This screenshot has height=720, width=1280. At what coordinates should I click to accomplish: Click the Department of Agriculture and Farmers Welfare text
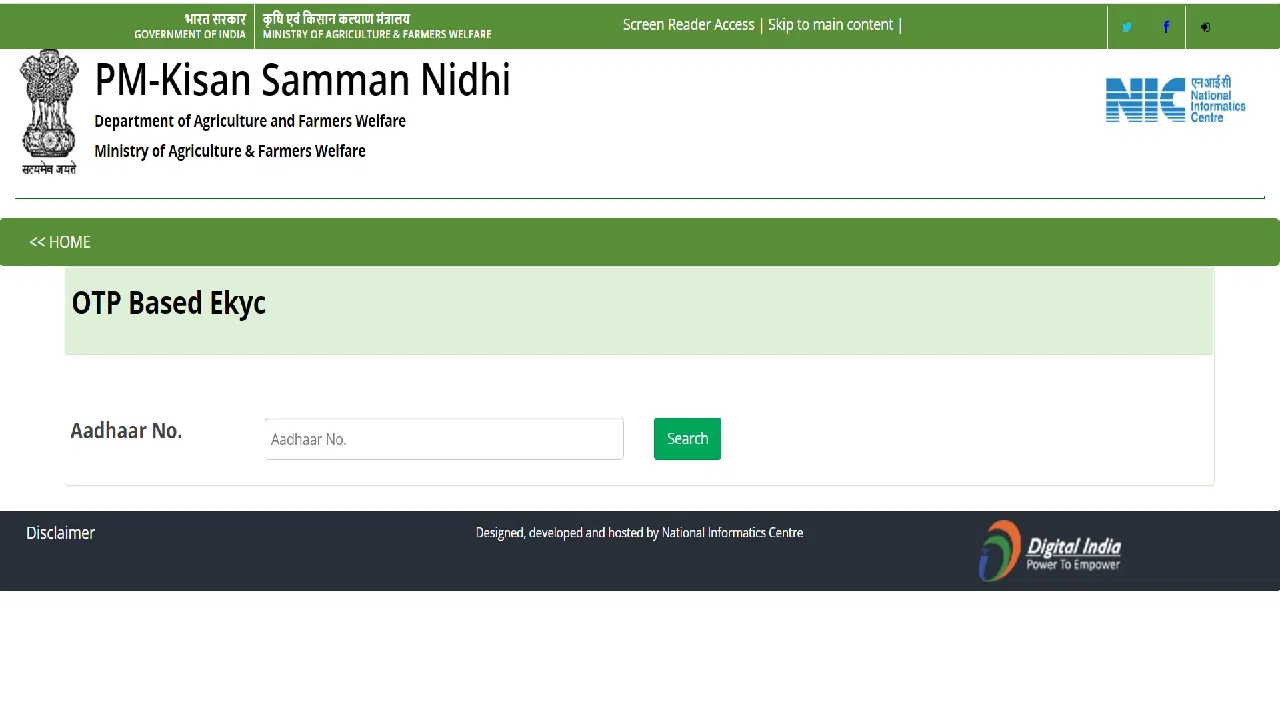(250, 121)
